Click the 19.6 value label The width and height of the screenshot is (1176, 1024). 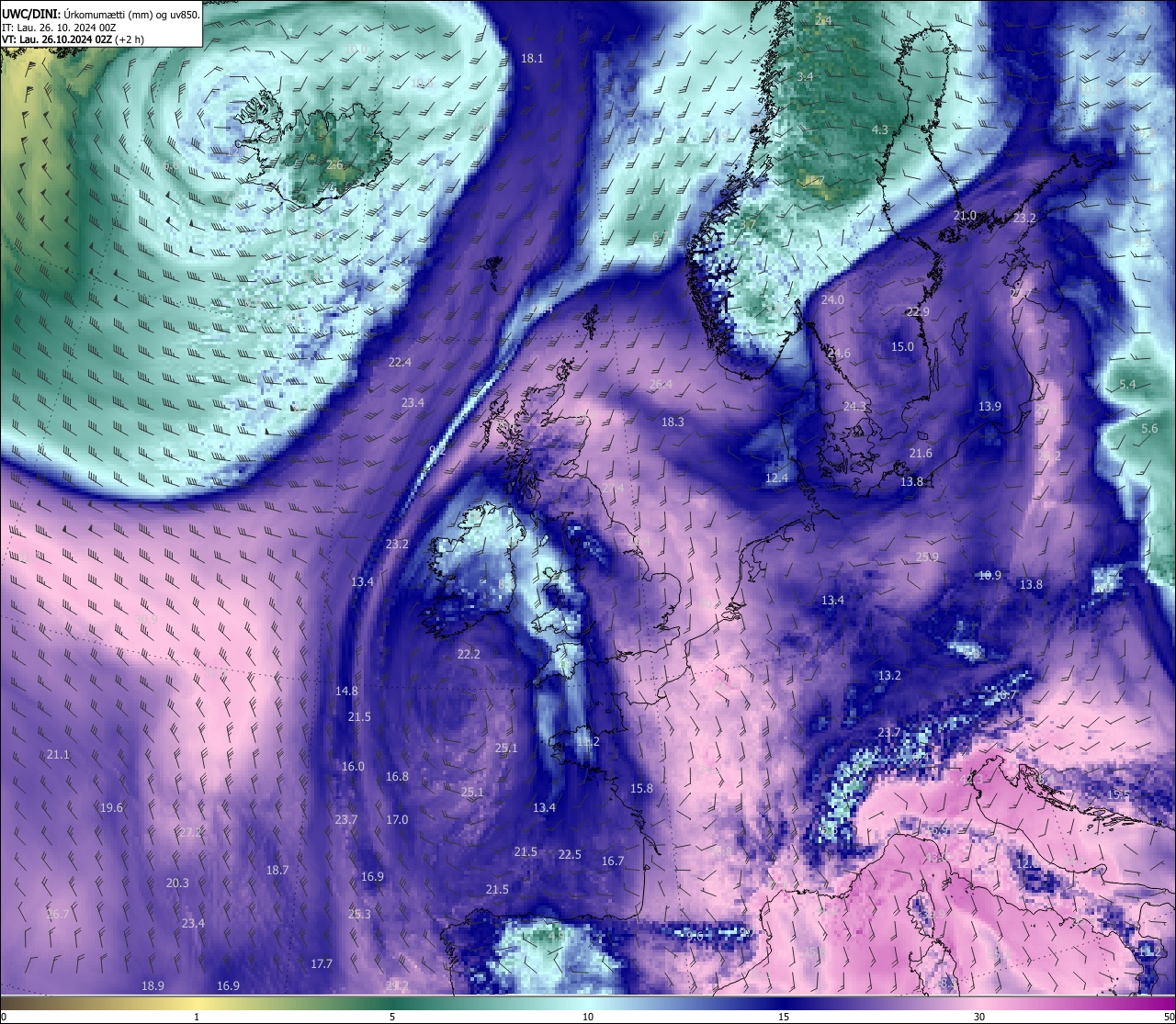tap(111, 807)
